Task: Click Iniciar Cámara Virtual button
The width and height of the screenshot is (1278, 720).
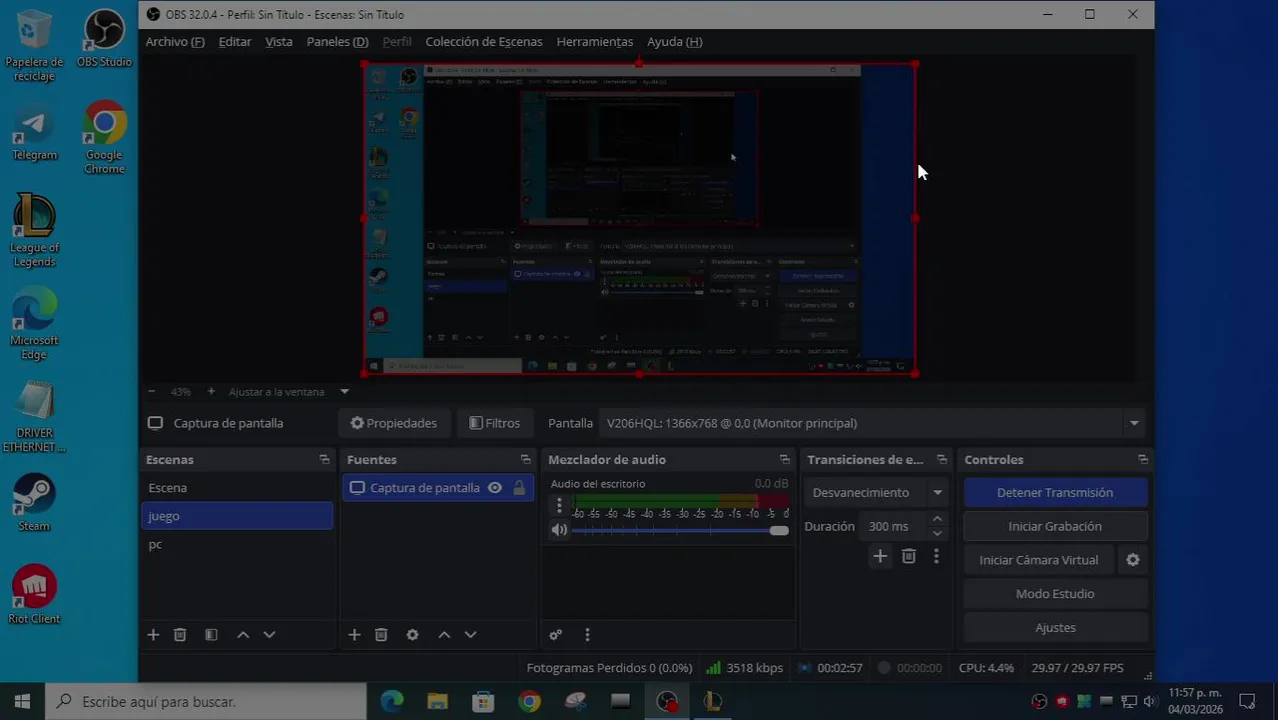Action: click(x=1039, y=560)
